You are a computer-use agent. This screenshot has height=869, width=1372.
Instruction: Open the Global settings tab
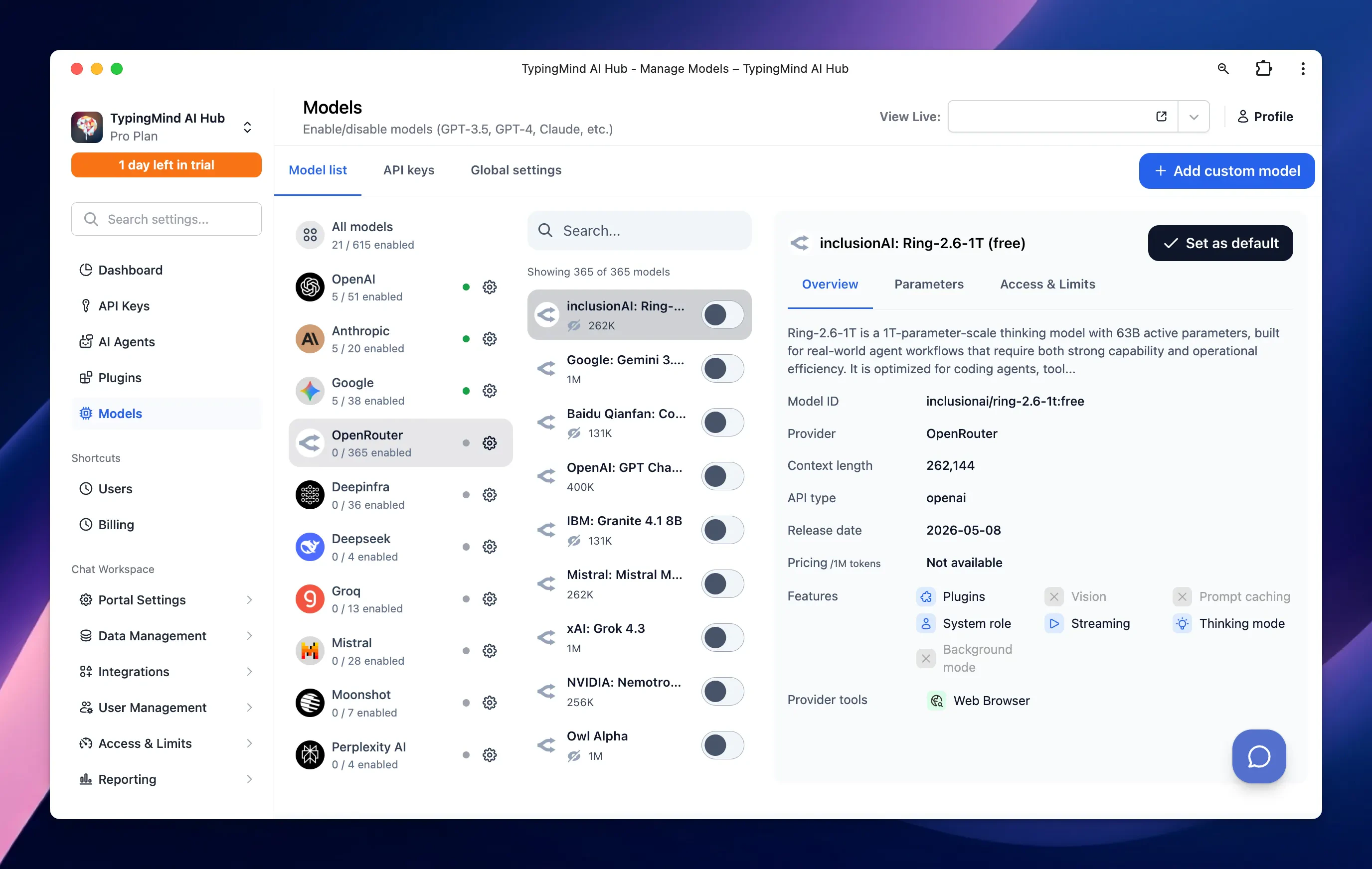coord(515,170)
